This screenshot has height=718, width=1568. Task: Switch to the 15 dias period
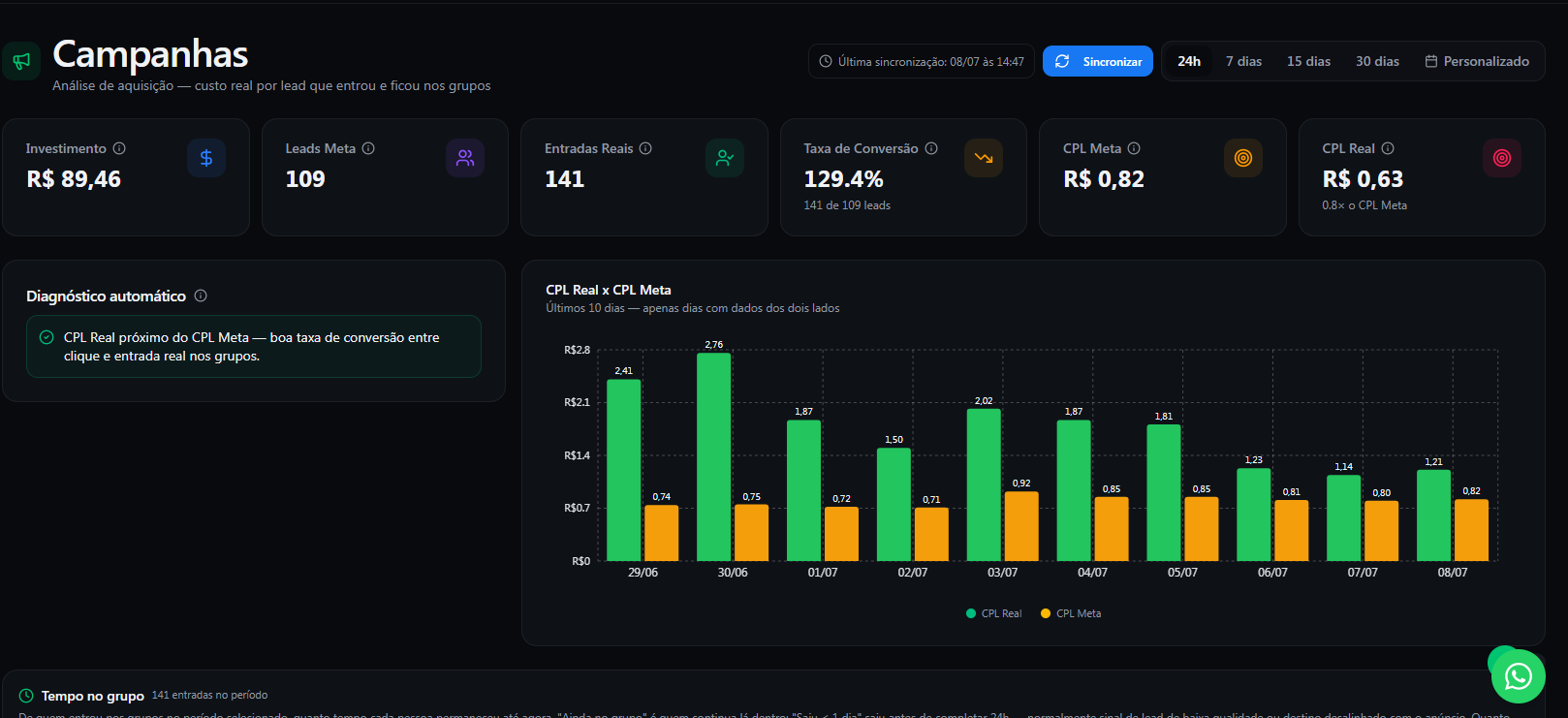click(1308, 61)
